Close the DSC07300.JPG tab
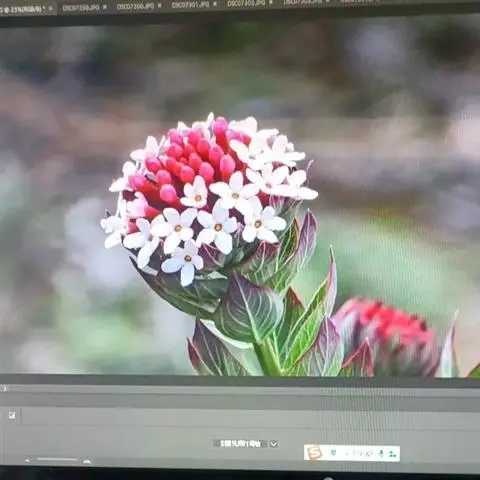The height and width of the screenshot is (480, 480). (x=160, y=5)
